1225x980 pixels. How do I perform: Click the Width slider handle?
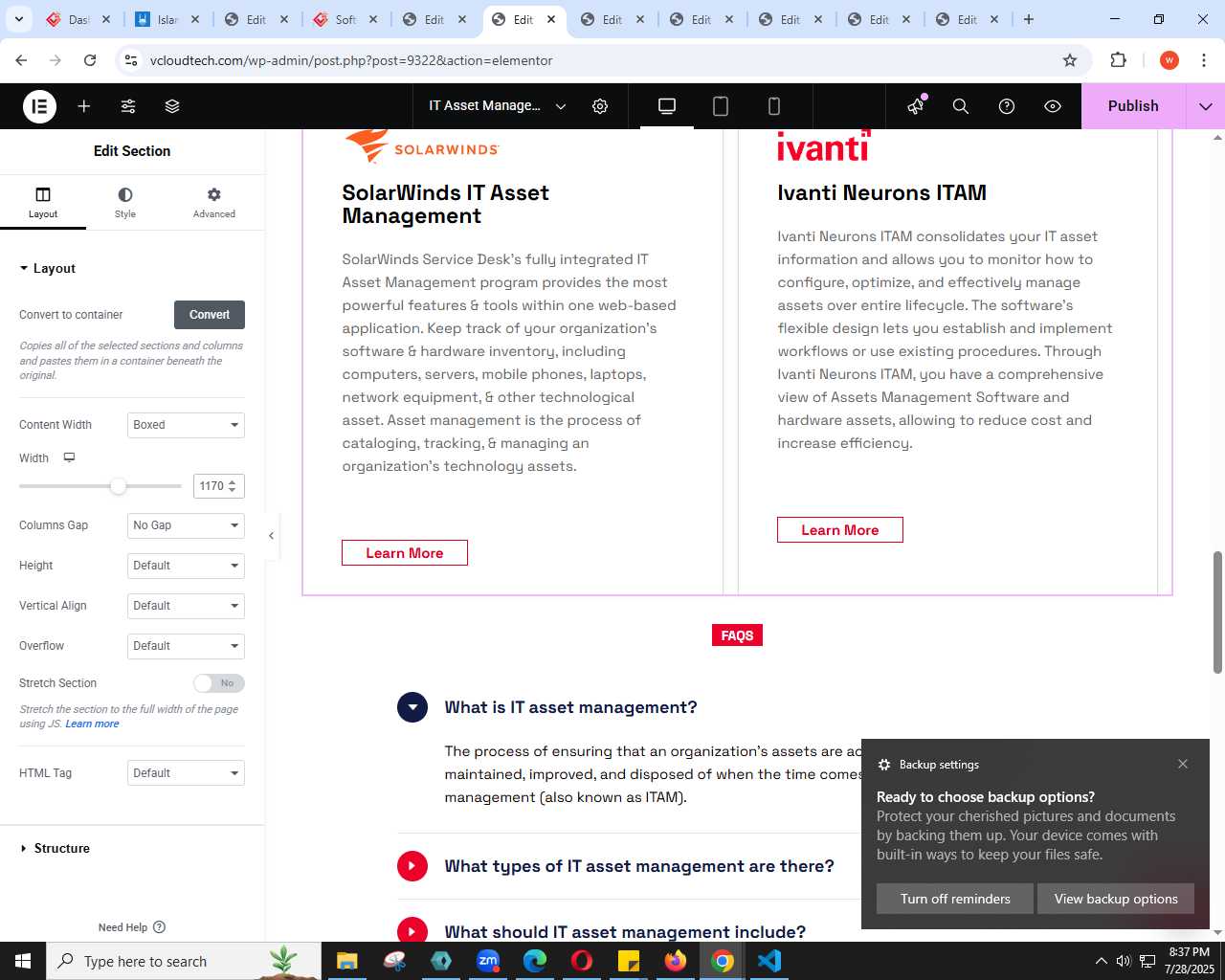[x=118, y=486]
